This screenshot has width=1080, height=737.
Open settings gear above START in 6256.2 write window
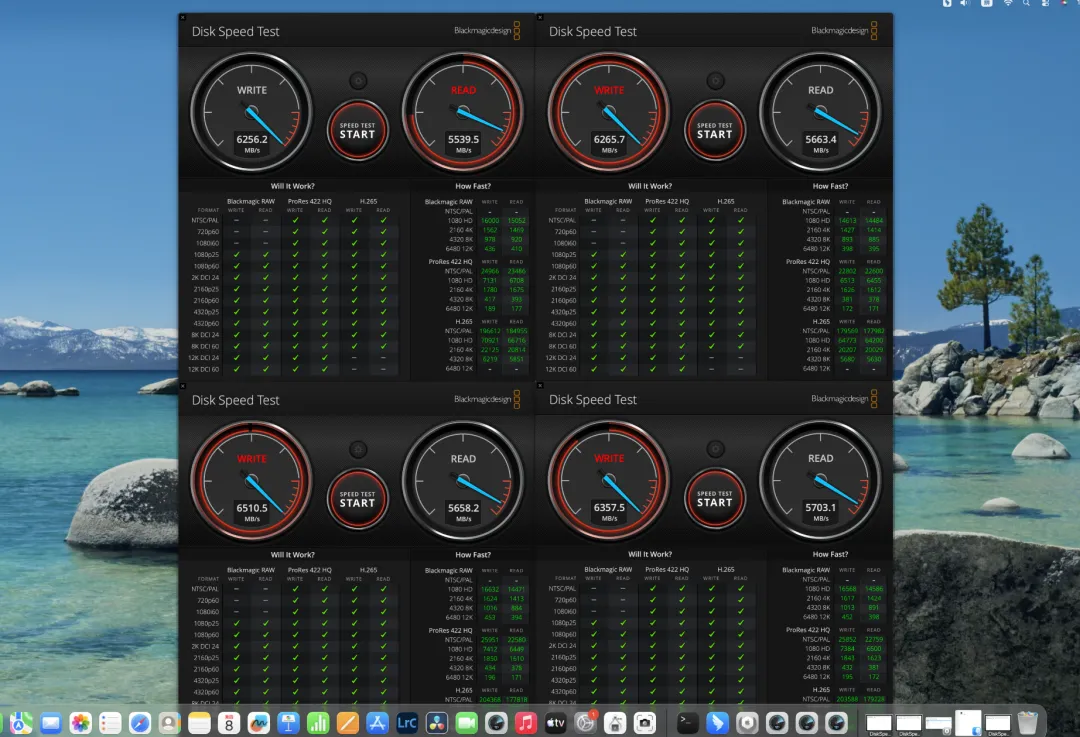pyautogui.click(x=358, y=81)
